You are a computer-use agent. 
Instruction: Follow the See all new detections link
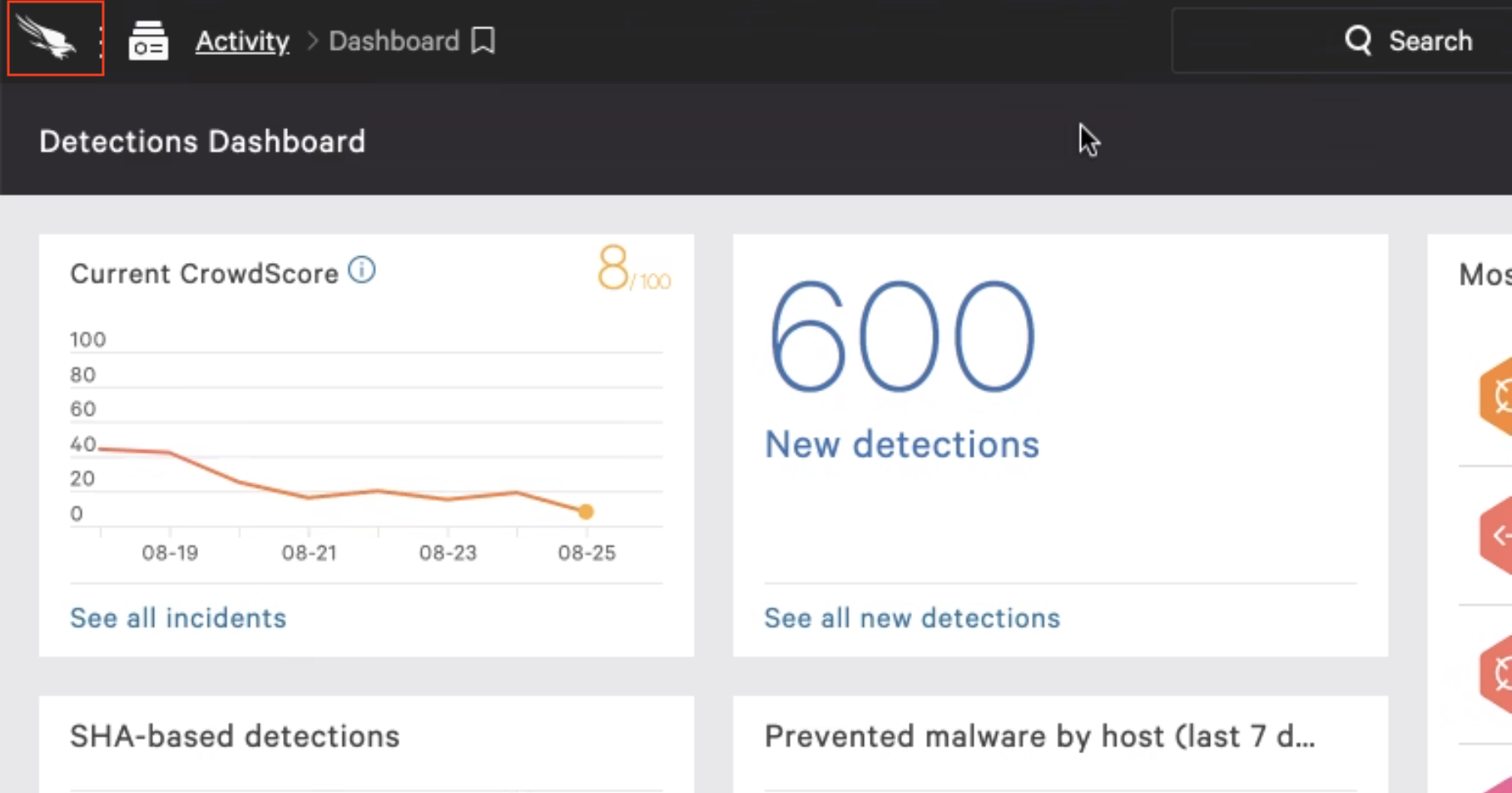[912, 618]
